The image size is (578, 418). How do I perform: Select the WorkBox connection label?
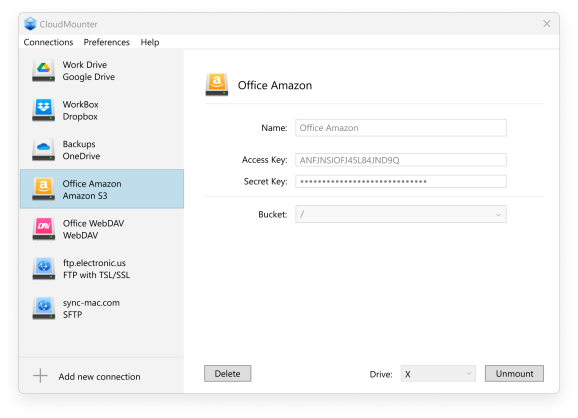[x=80, y=104]
